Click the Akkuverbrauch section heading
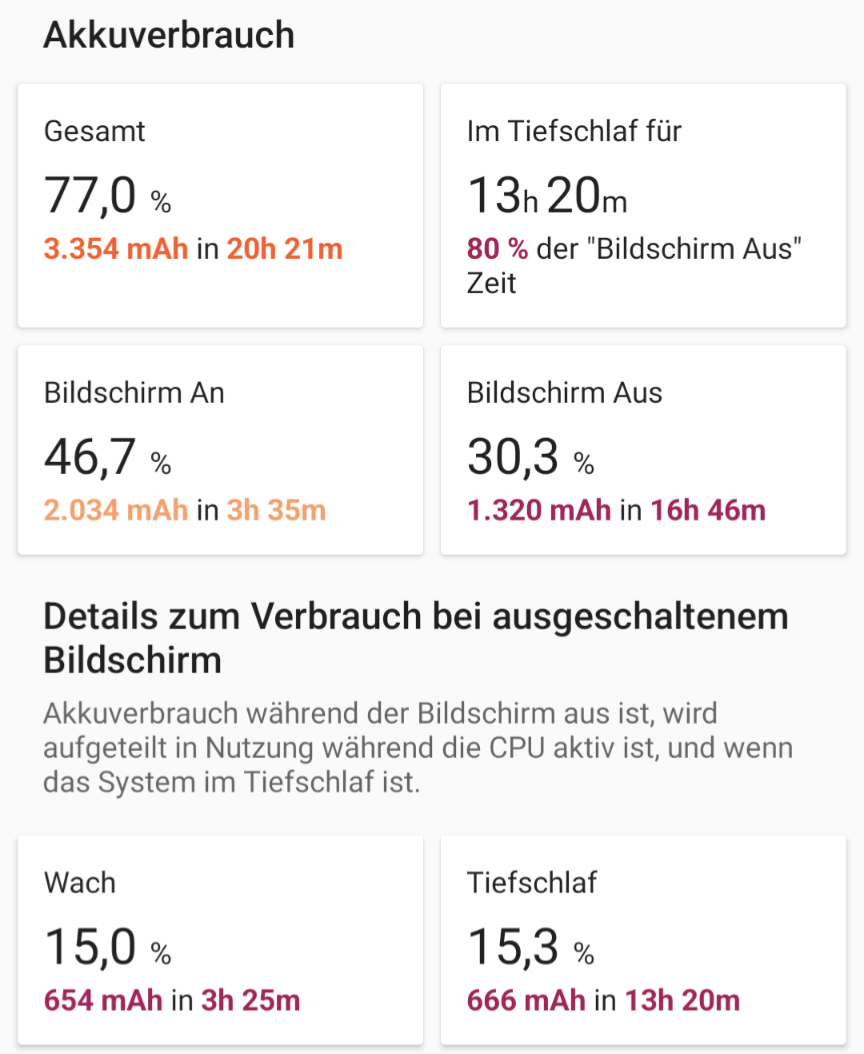Screen dimensions: 864x1054 [x=169, y=35]
